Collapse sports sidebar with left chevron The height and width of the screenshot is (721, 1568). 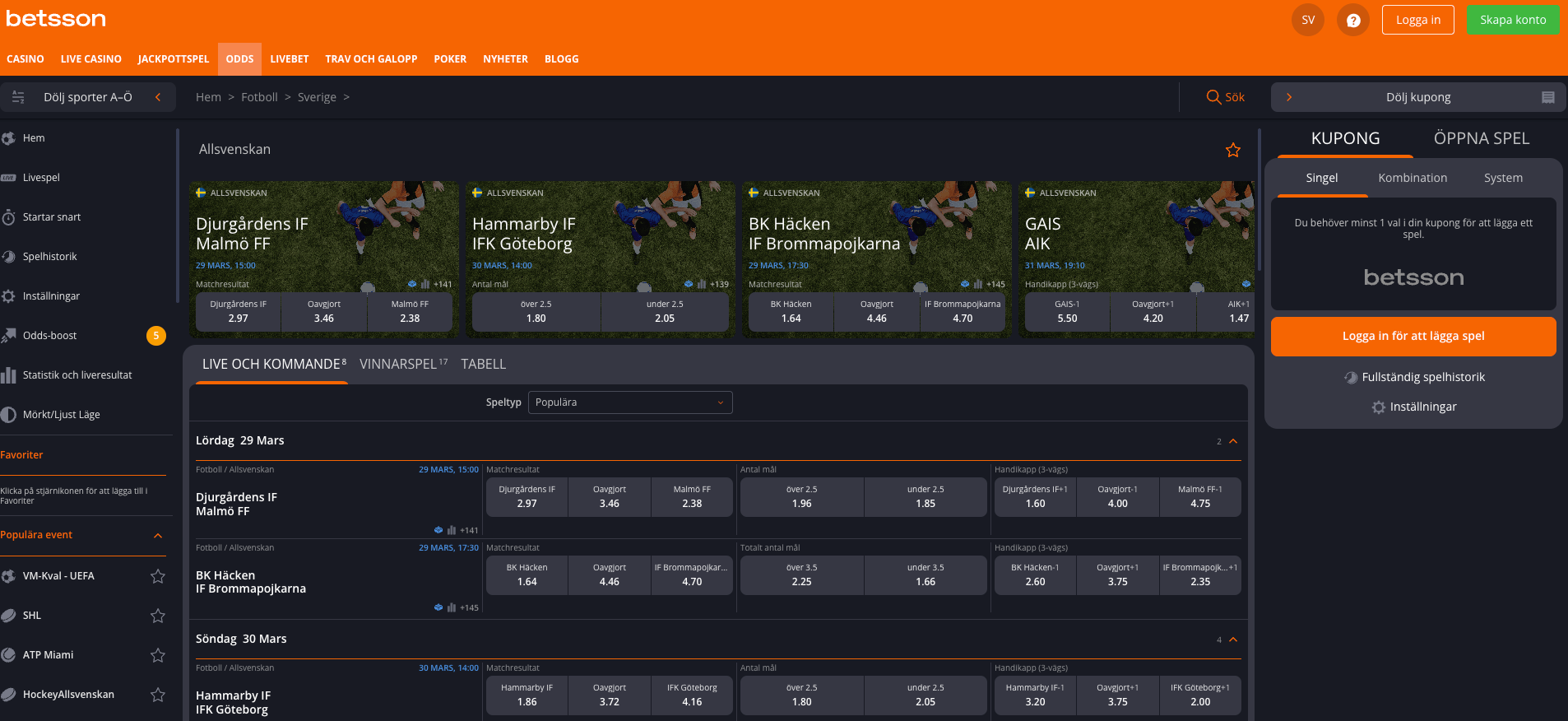(x=158, y=97)
